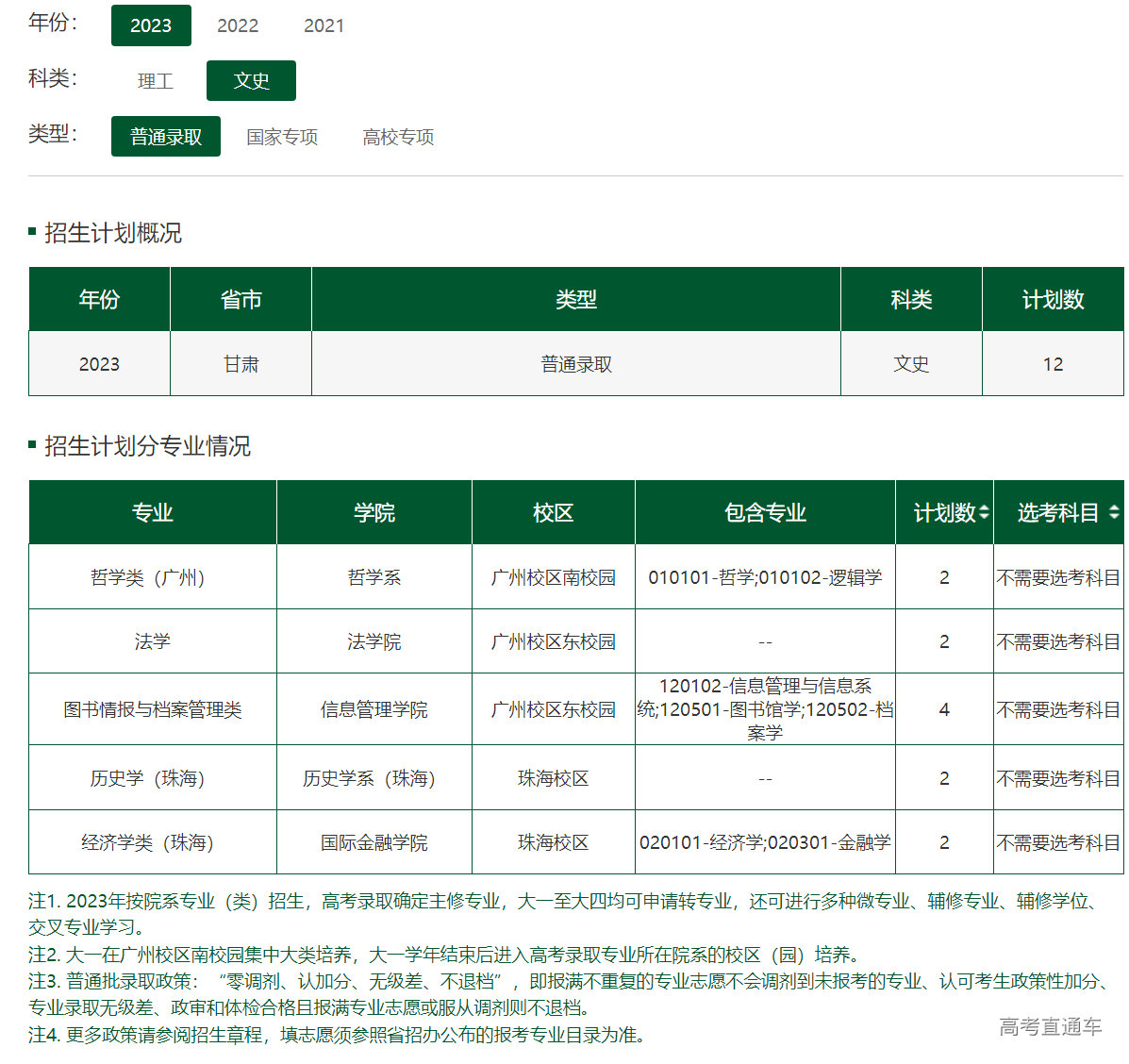Choose the 普通录取 admission type
The image size is (1129, 1064).
(166, 137)
